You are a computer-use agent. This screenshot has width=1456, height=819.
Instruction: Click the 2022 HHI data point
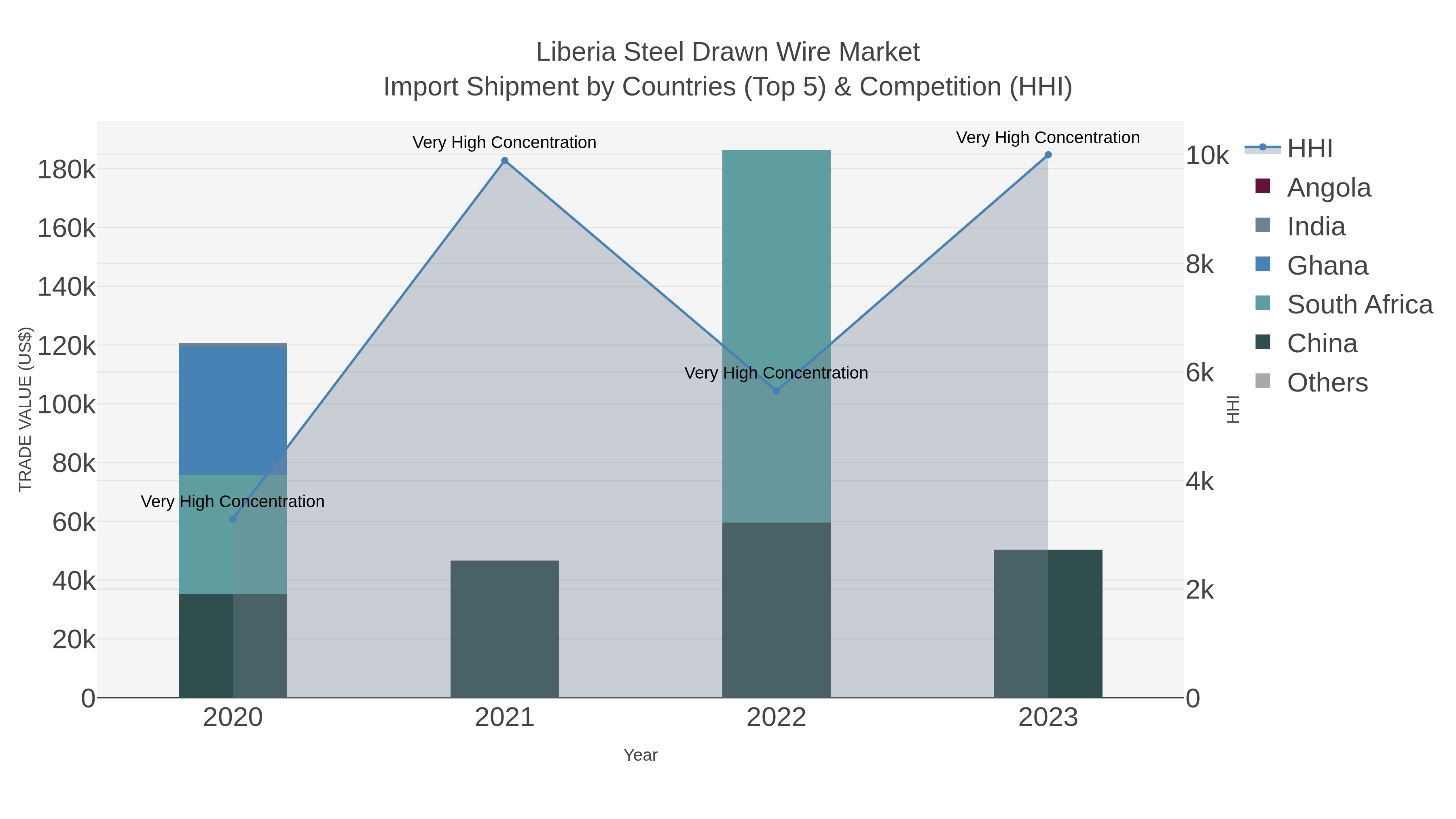click(x=777, y=391)
